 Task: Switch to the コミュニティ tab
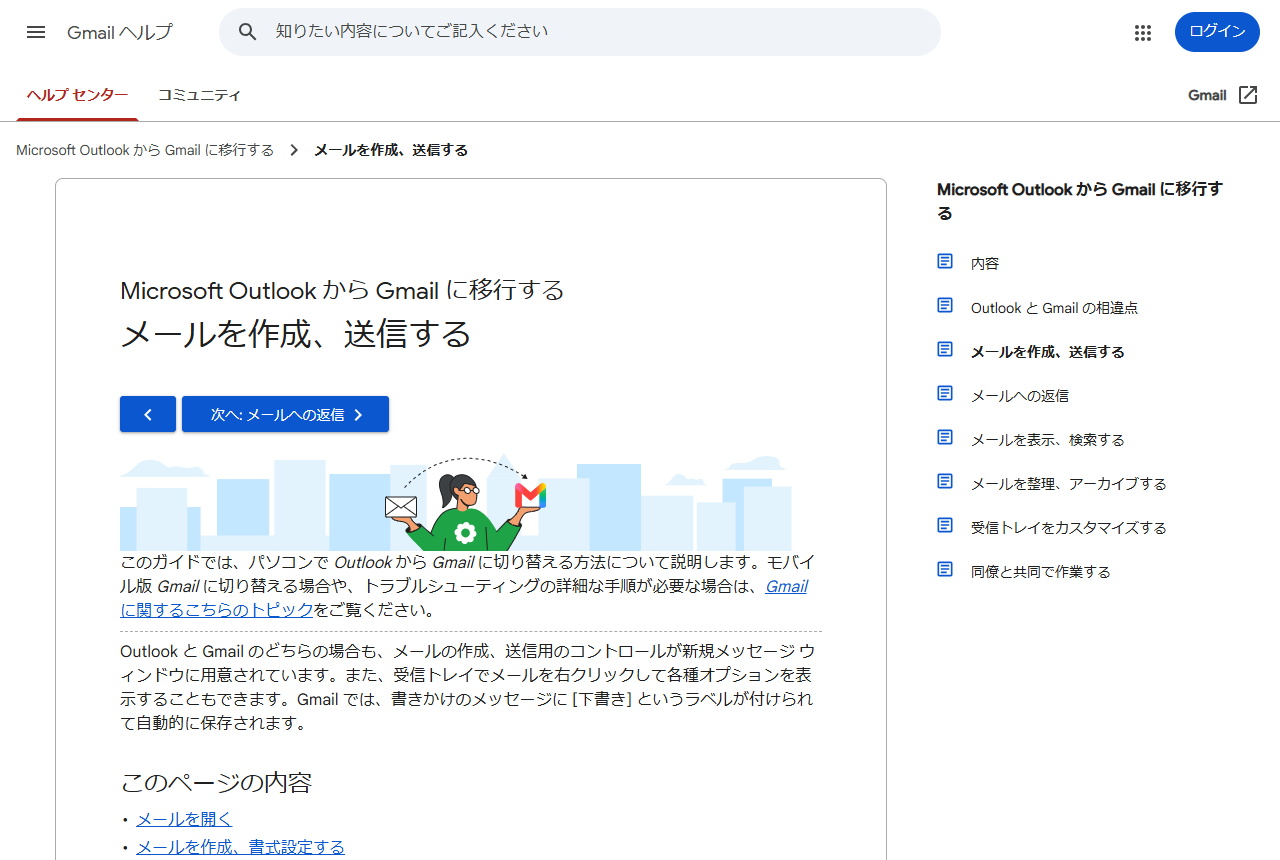[200, 95]
